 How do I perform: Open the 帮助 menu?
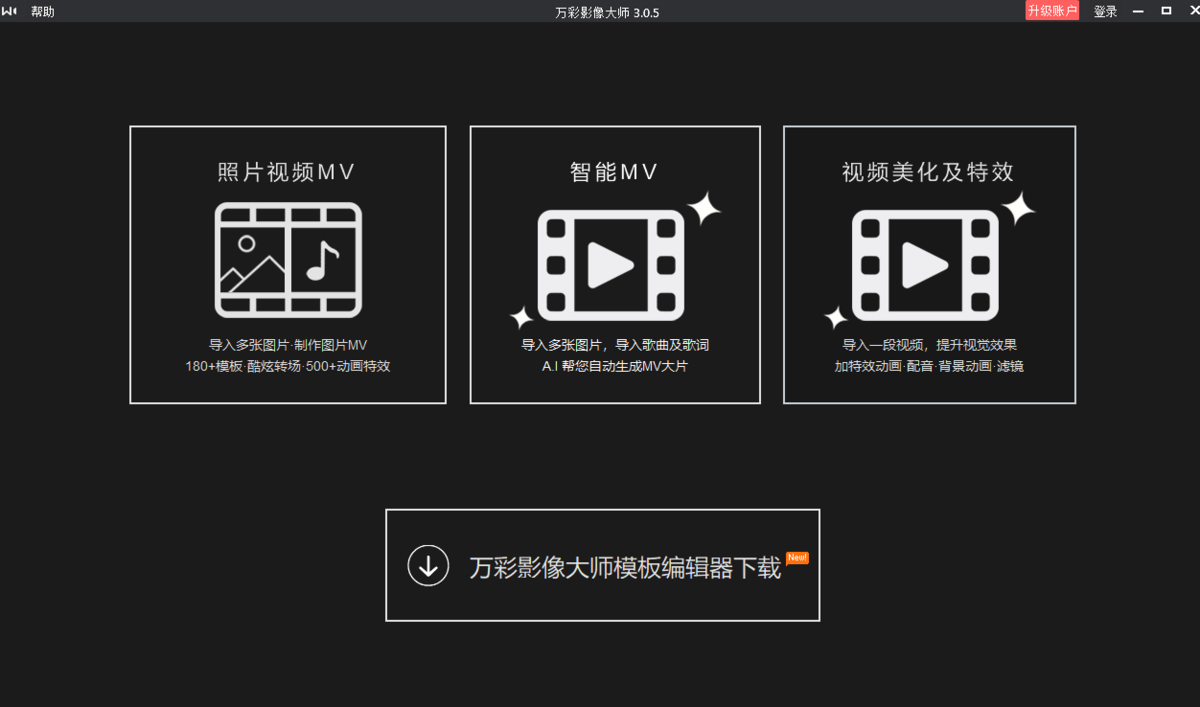43,12
